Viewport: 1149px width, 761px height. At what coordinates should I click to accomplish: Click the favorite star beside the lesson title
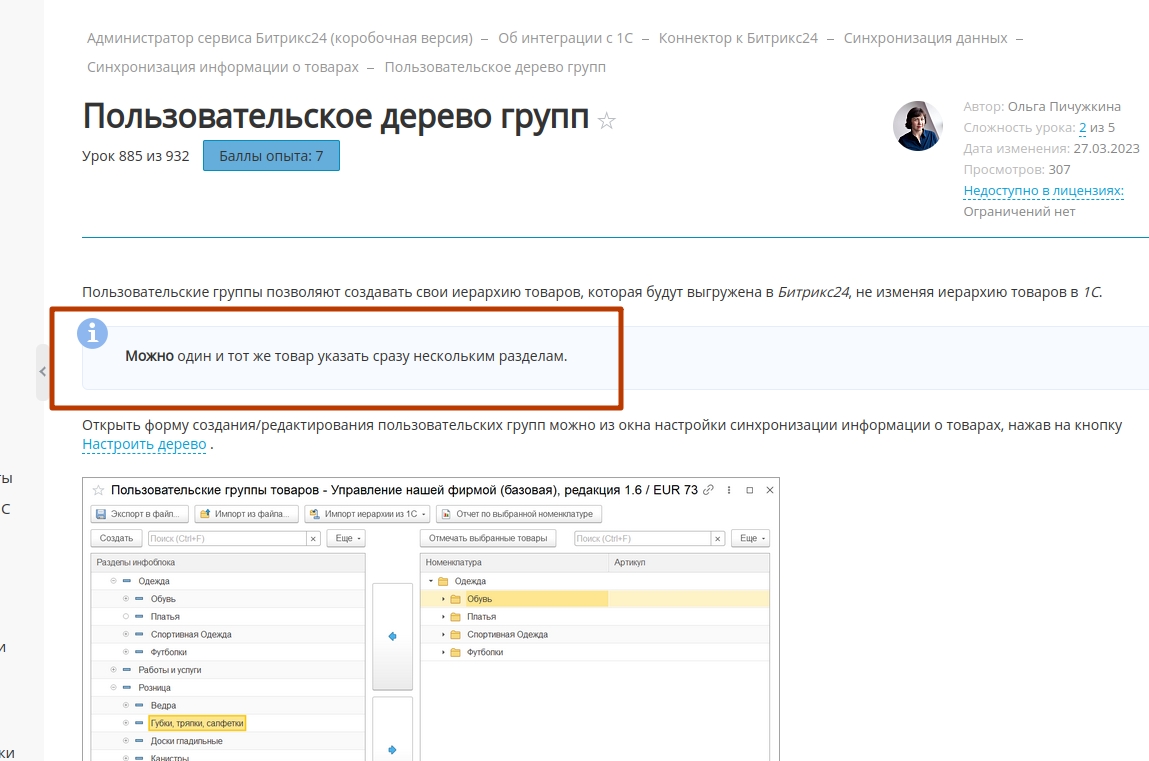(x=606, y=122)
